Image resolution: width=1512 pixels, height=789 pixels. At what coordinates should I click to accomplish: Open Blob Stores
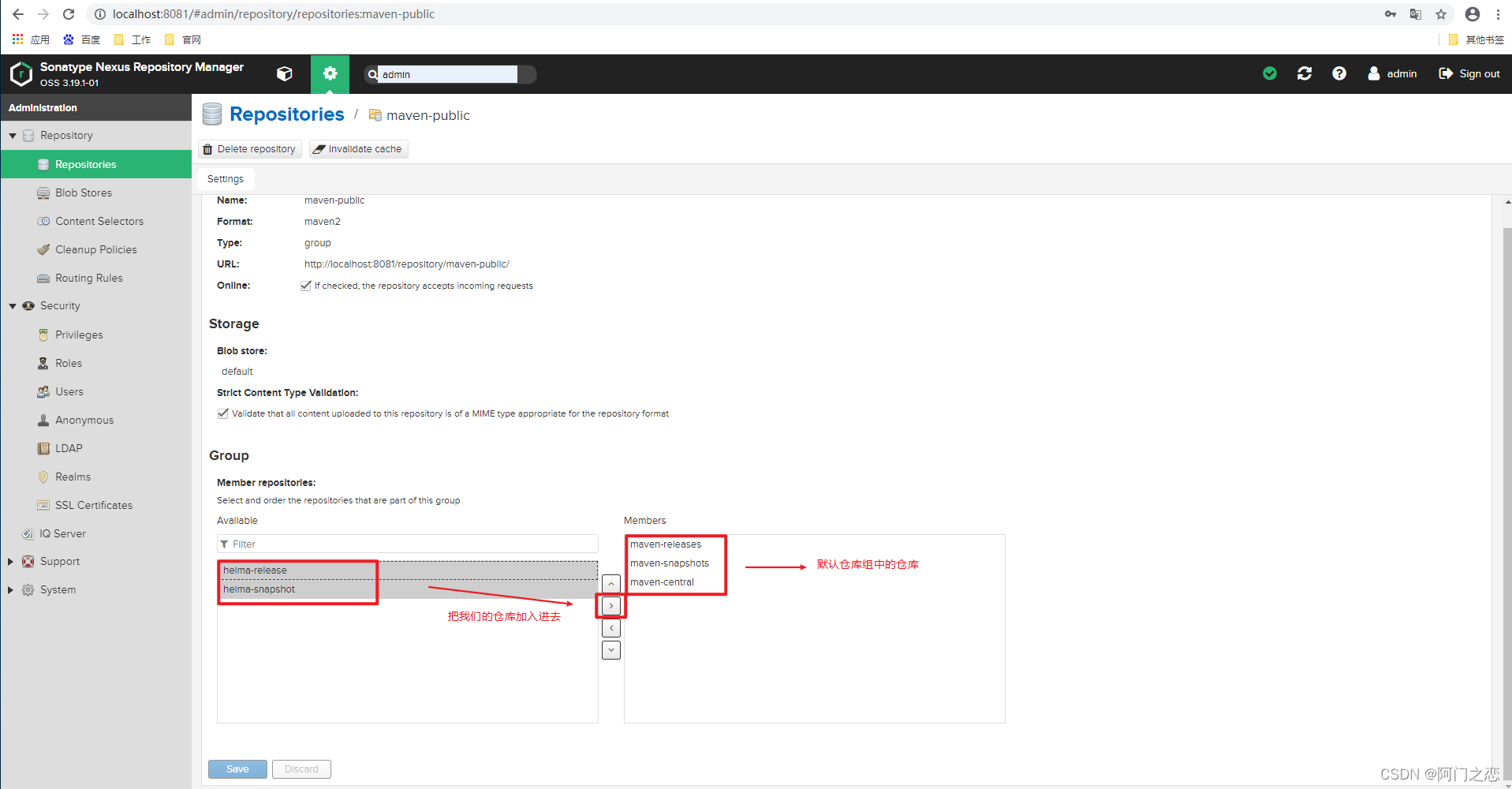tap(84, 193)
